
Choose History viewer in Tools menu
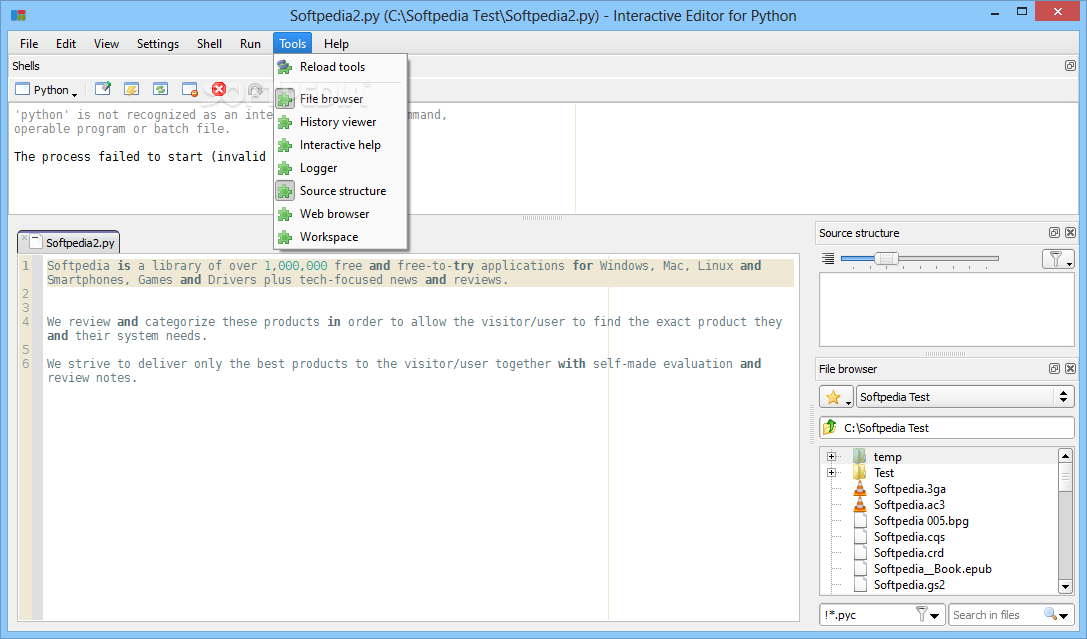tap(340, 122)
